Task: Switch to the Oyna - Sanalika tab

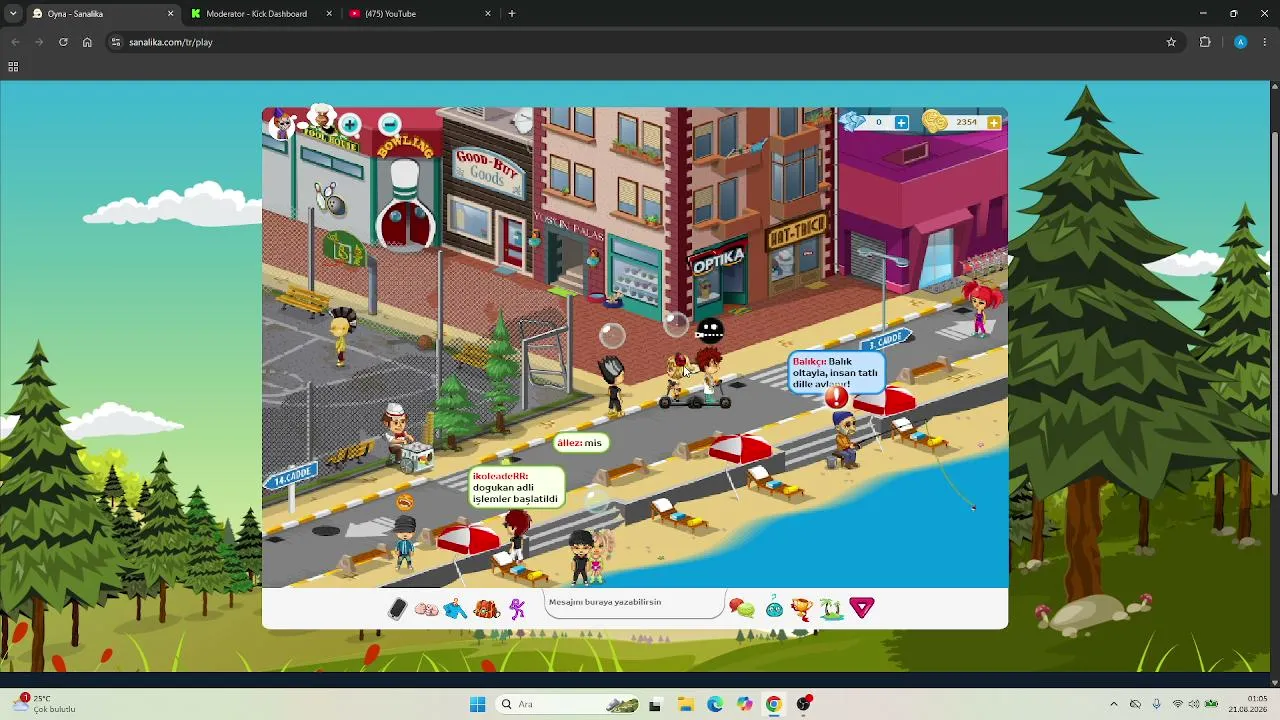Action: click(101, 14)
